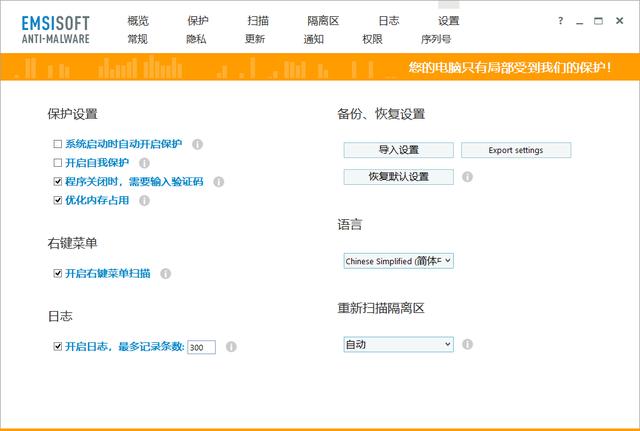Toggle 开启右键菜单扫描 checkbox
Viewport: 640px width, 431px height.
(58, 273)
